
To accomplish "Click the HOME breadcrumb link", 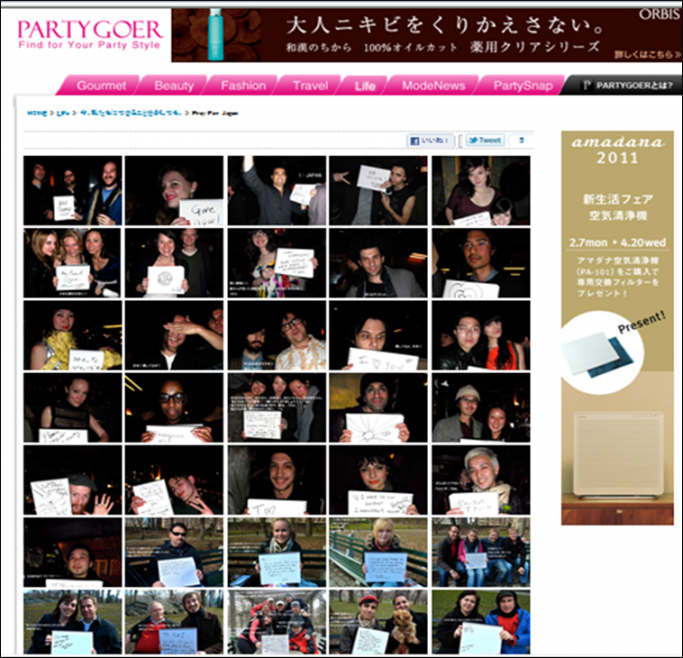I will click(36, 115).
